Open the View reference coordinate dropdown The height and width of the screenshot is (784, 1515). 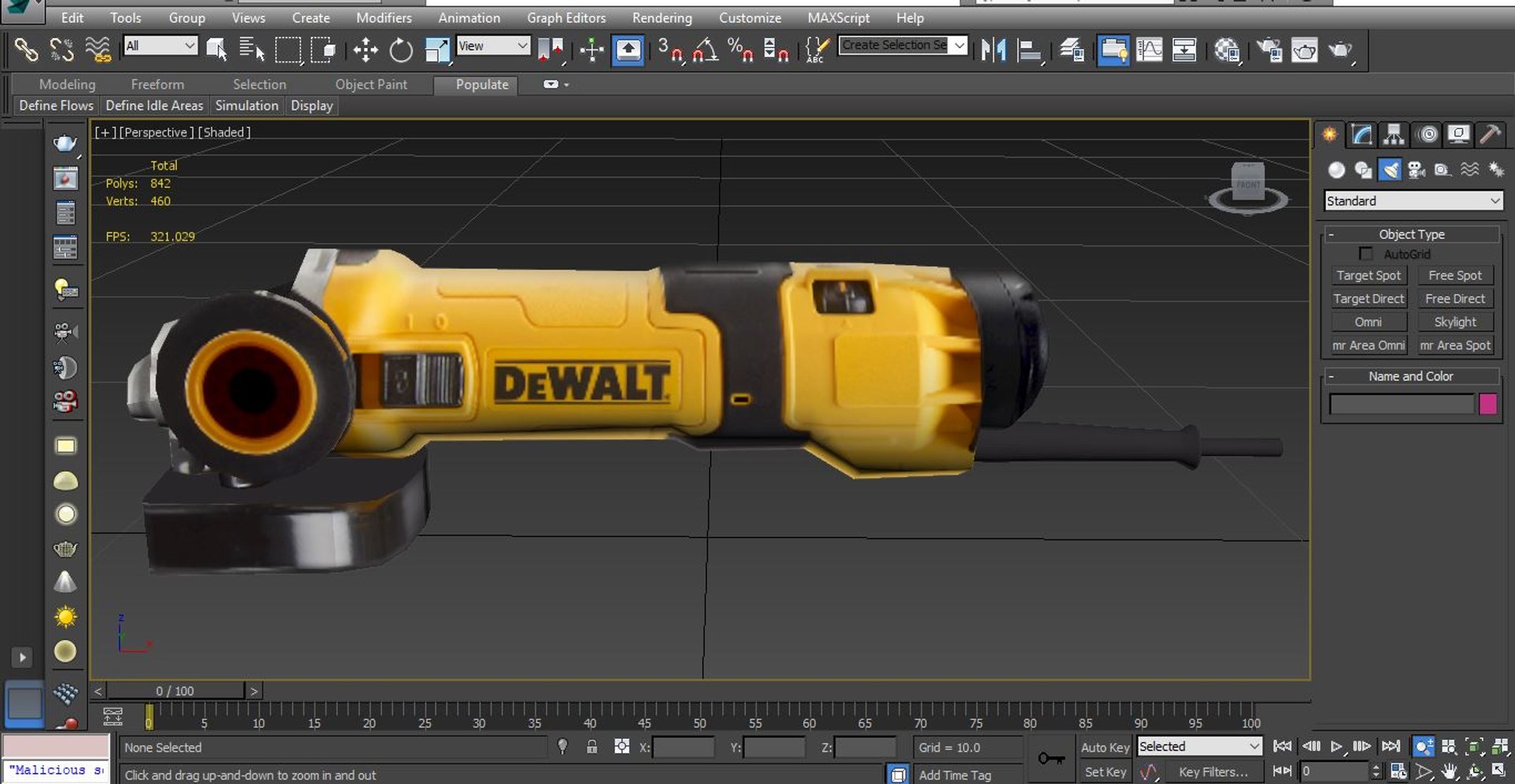[x=493, y=46]
